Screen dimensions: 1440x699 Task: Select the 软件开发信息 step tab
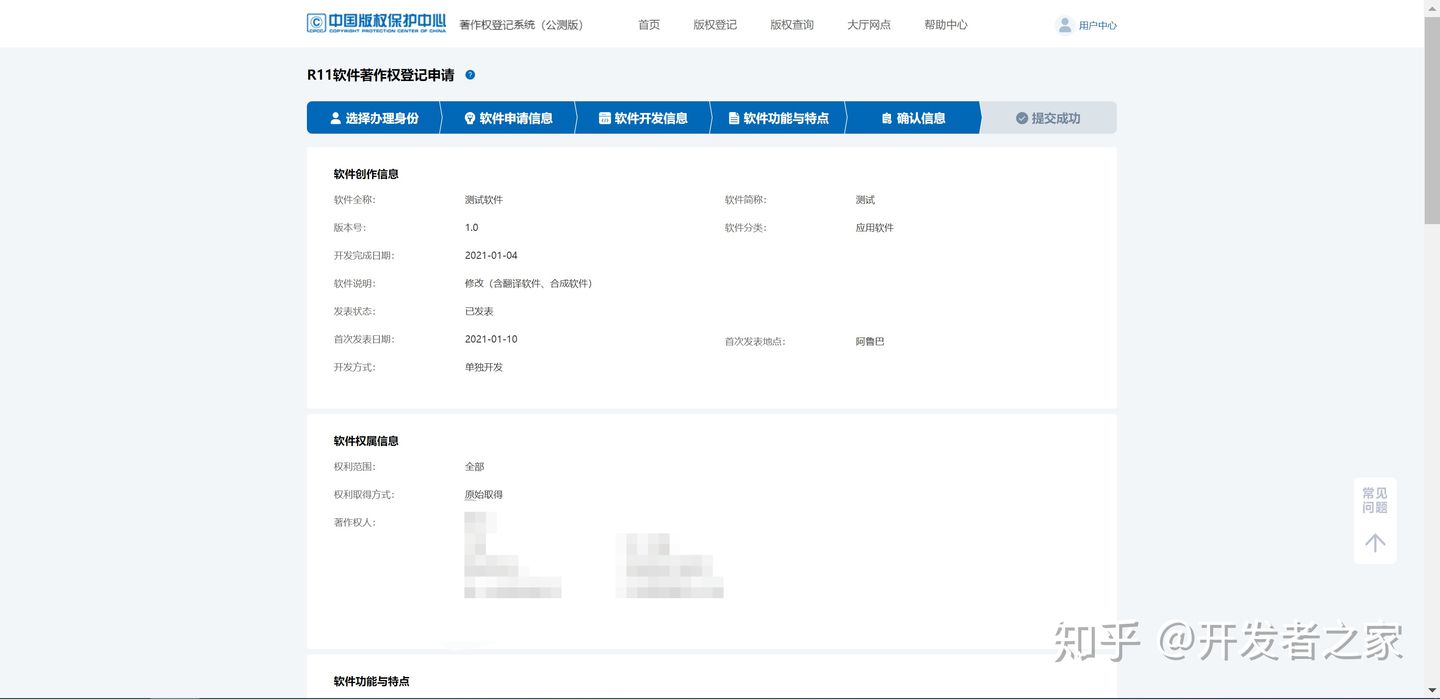pyautogui.click(x=643, y=118)
